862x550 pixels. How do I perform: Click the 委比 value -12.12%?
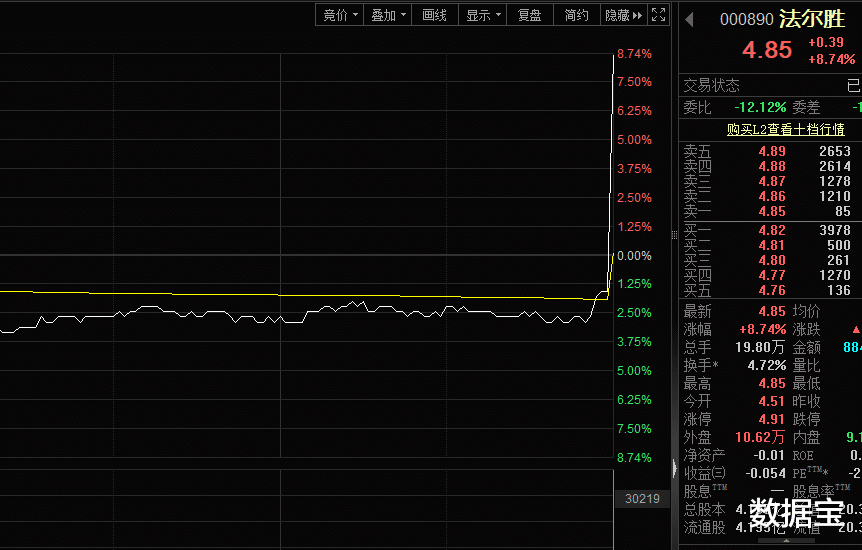760,107
